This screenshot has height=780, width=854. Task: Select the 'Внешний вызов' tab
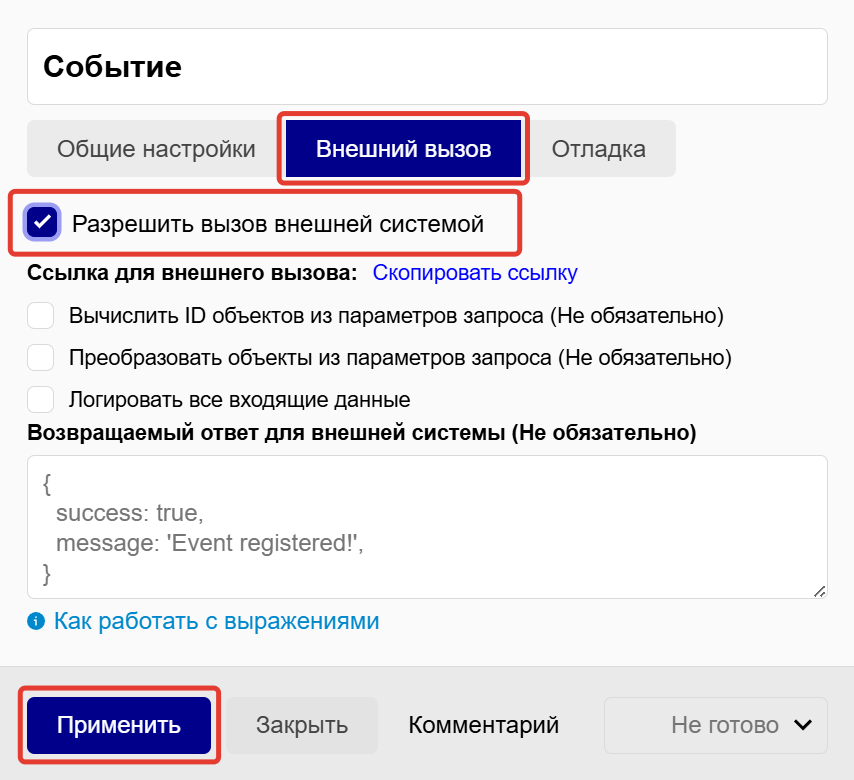pos(403,149)
